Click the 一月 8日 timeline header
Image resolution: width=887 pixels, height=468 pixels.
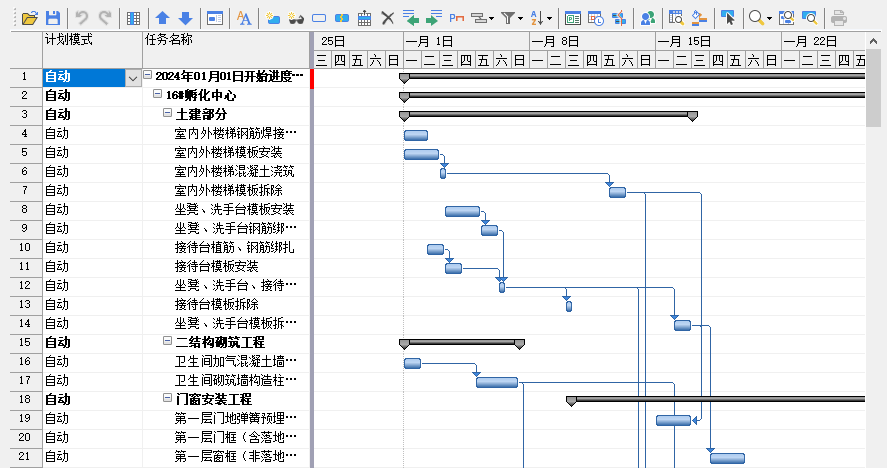point(592,41)
